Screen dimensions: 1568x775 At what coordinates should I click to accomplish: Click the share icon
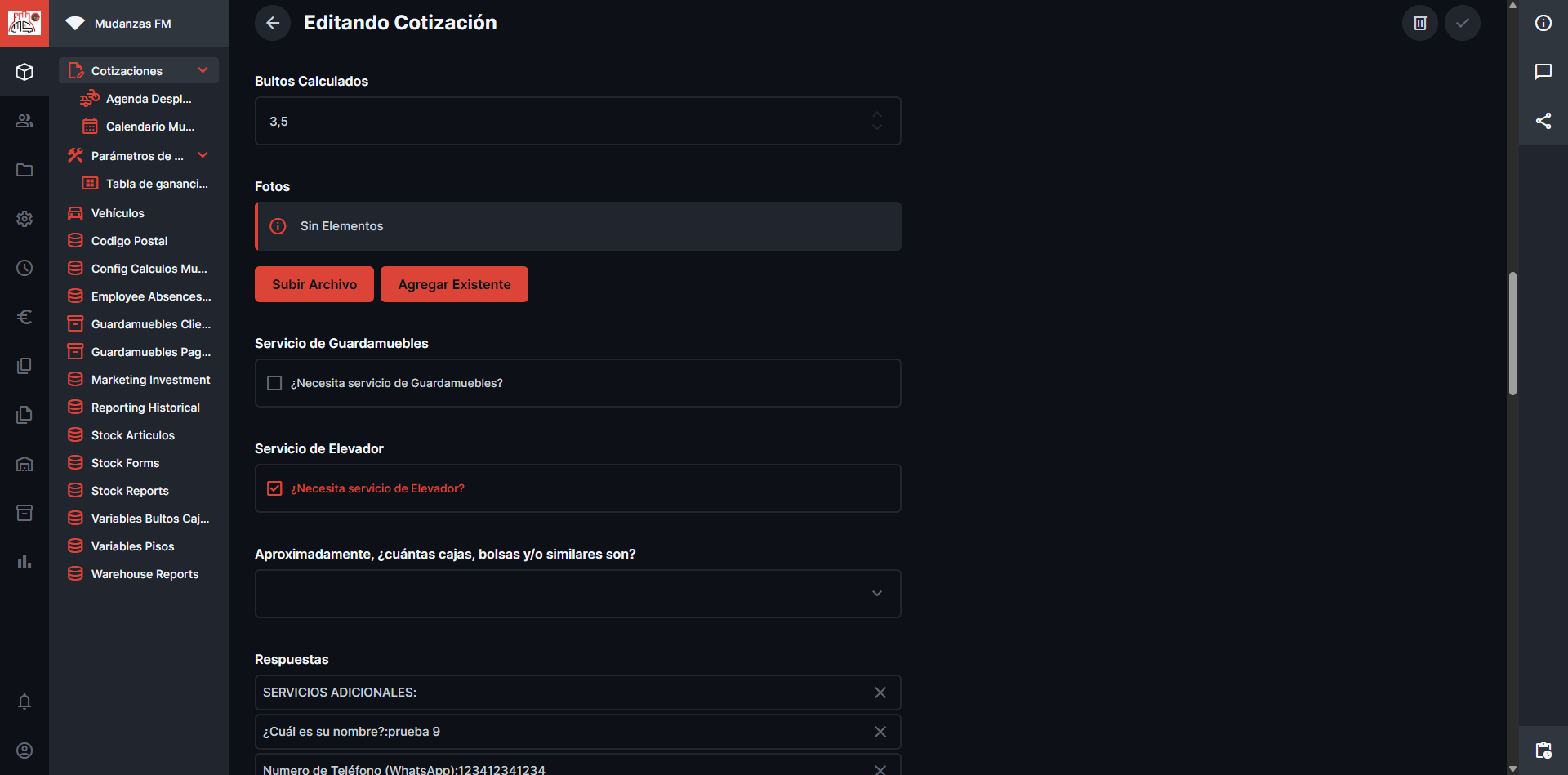(1543, 121)
